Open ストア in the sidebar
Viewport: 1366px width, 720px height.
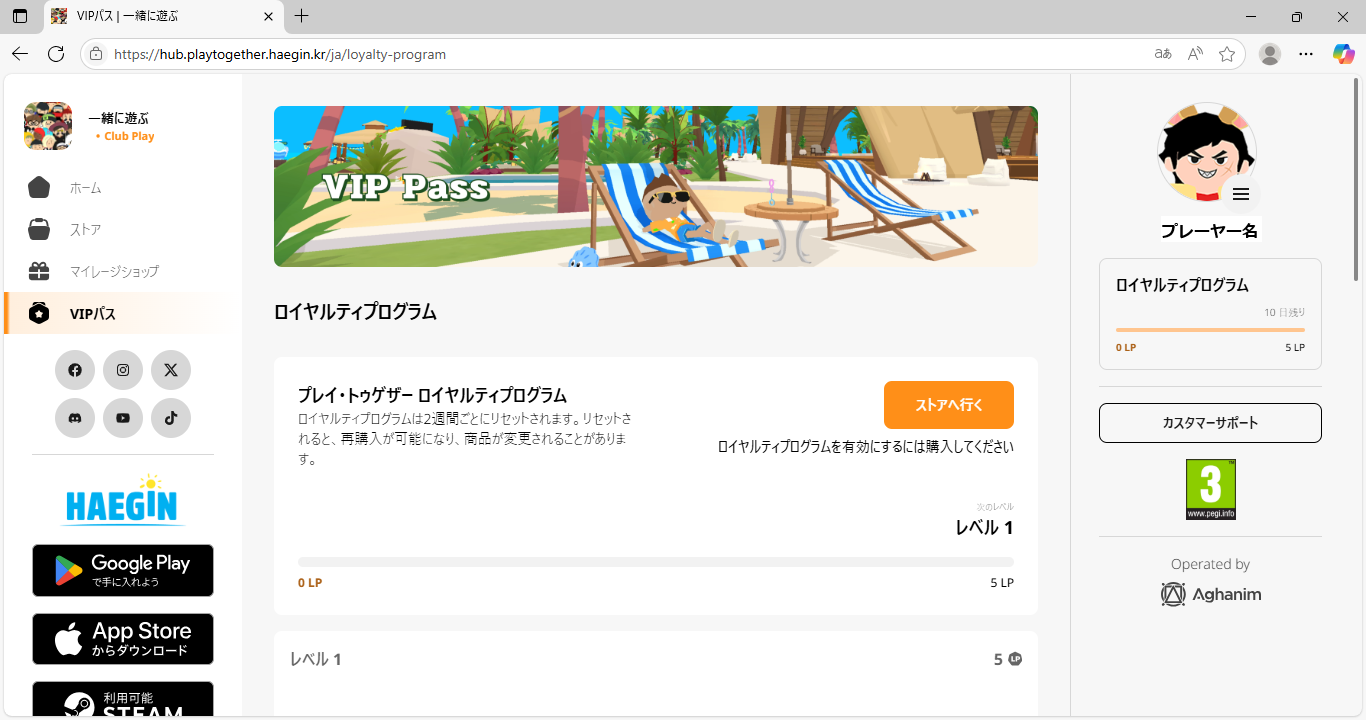tap(85, 230)
